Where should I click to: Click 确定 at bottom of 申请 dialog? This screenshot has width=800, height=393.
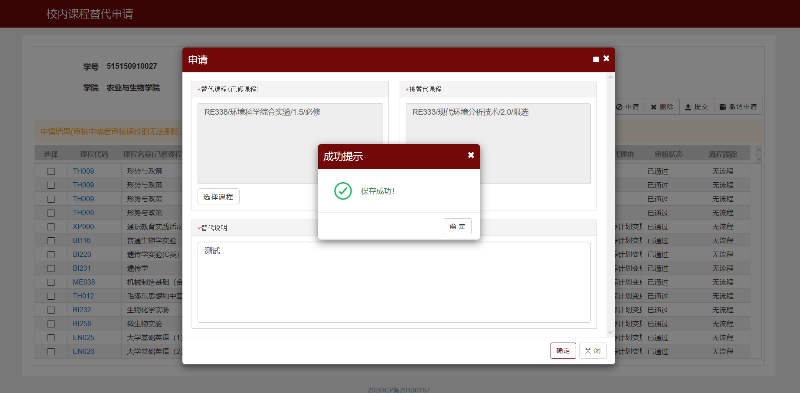pos(563,351)
